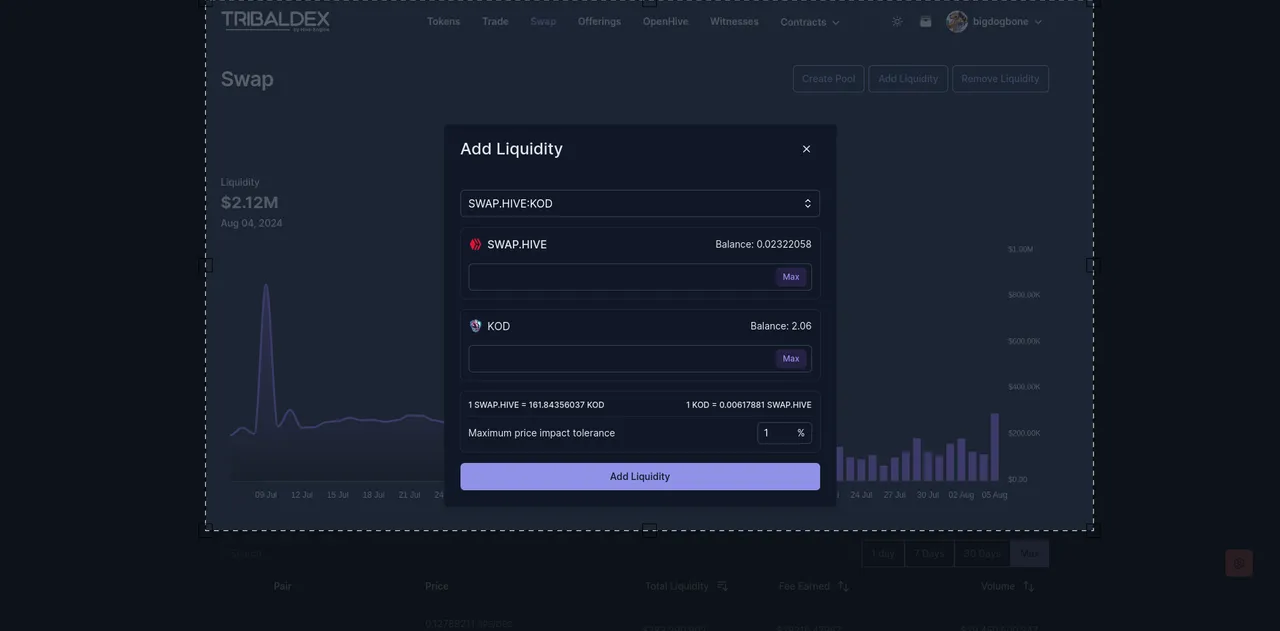Open the Tokens menu item
Screen dimensions: 1280x631
tap(444, 21)
